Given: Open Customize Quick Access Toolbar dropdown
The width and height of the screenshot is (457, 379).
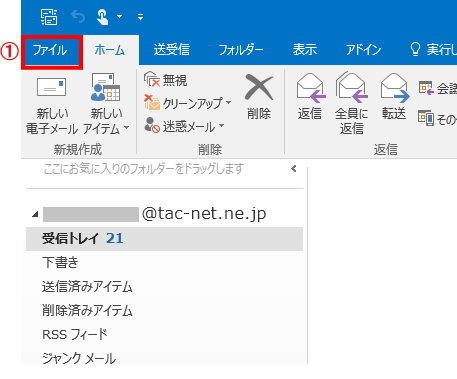Looking at the screenshot, I should click(x=141, y=16).
